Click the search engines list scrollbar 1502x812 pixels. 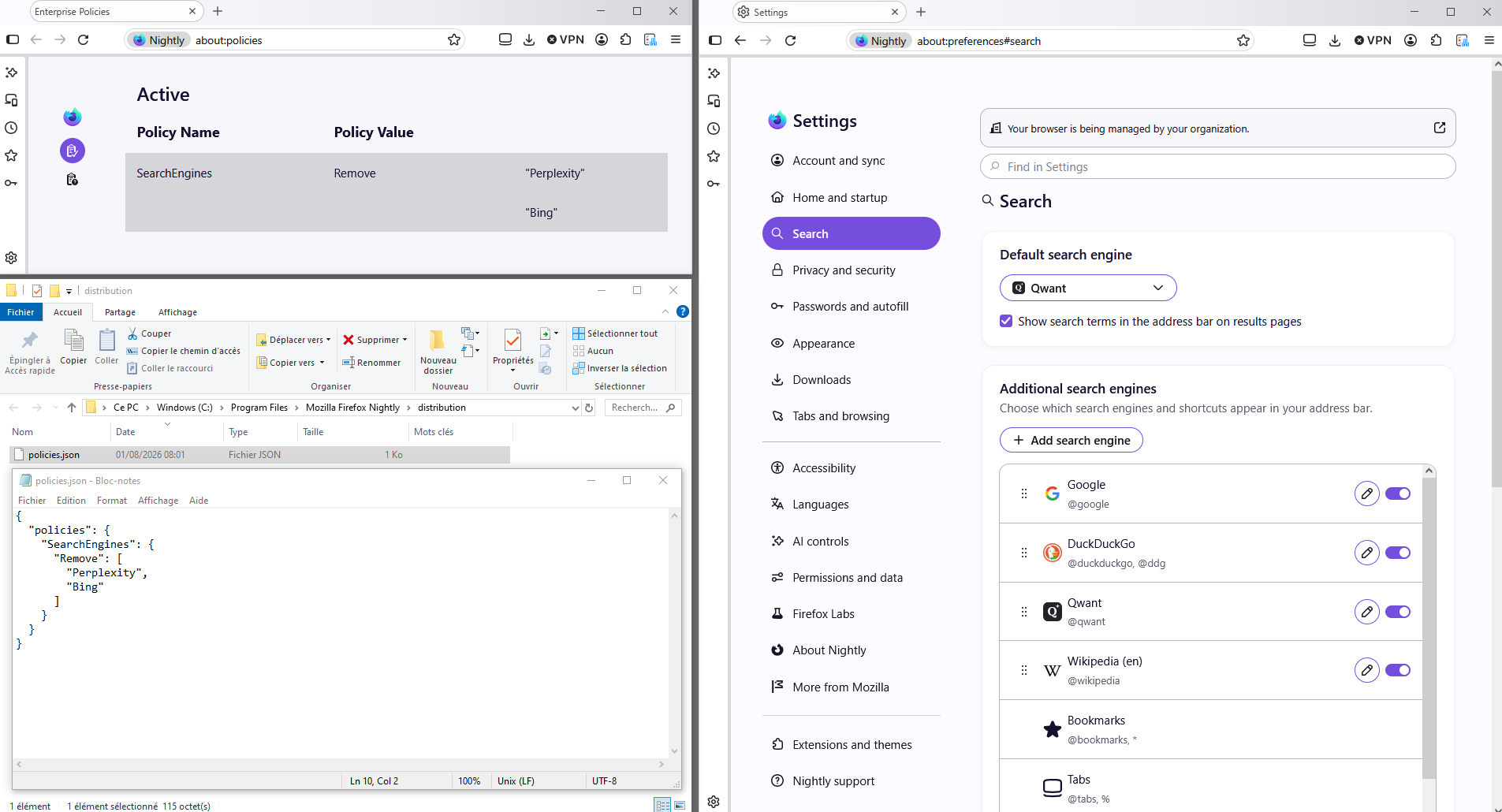tap(1429, 627)
